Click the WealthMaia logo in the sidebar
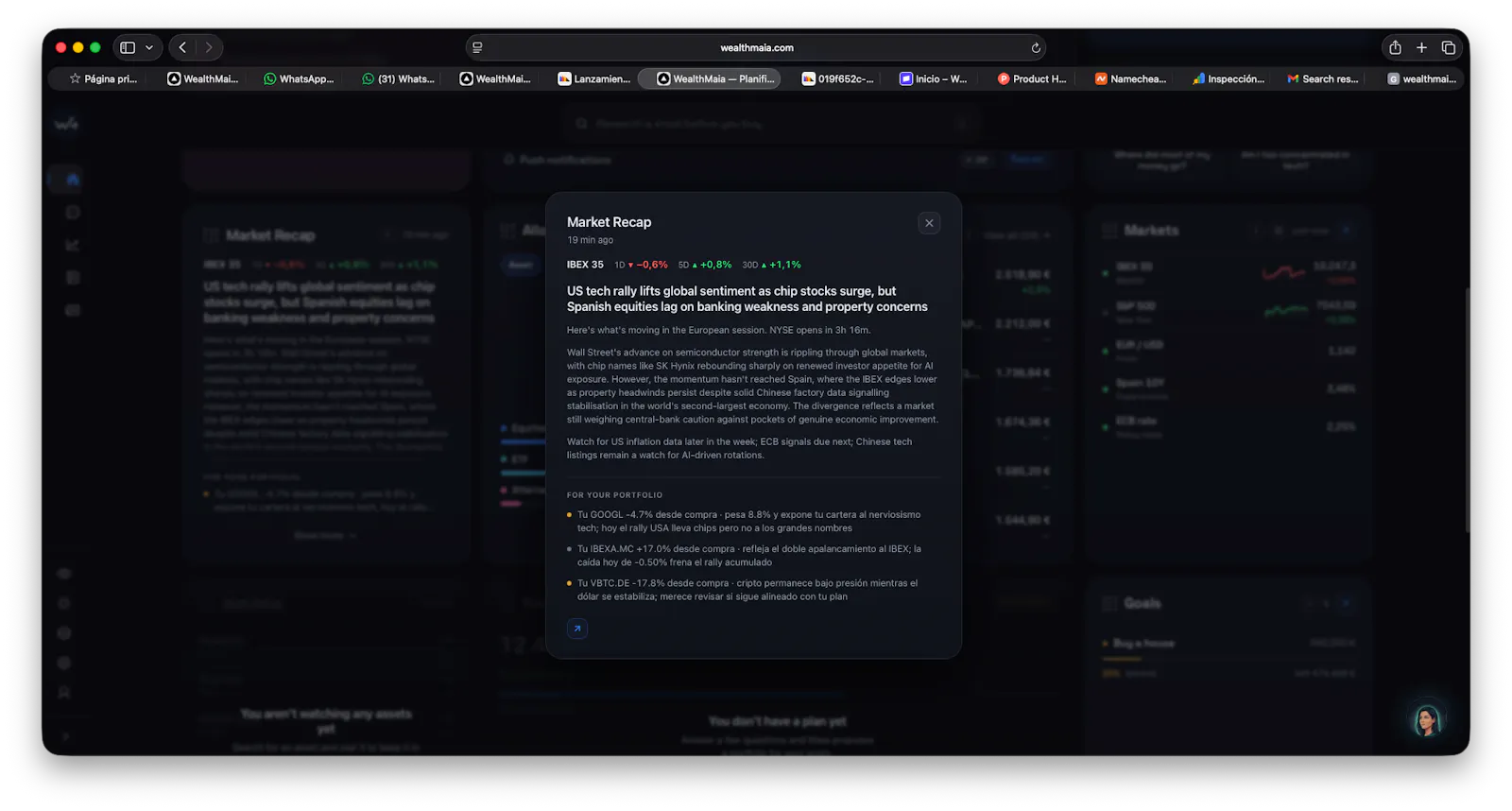This screenshot has width=1512, height=811. (x=66, y=124)
